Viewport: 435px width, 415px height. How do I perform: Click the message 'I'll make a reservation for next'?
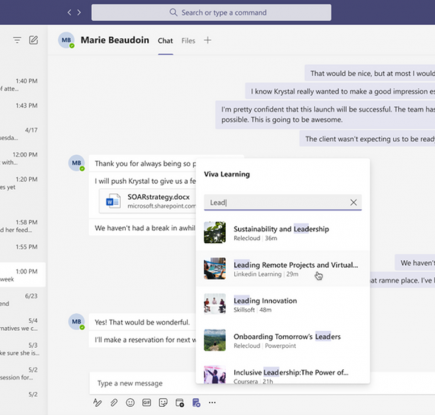143,340
